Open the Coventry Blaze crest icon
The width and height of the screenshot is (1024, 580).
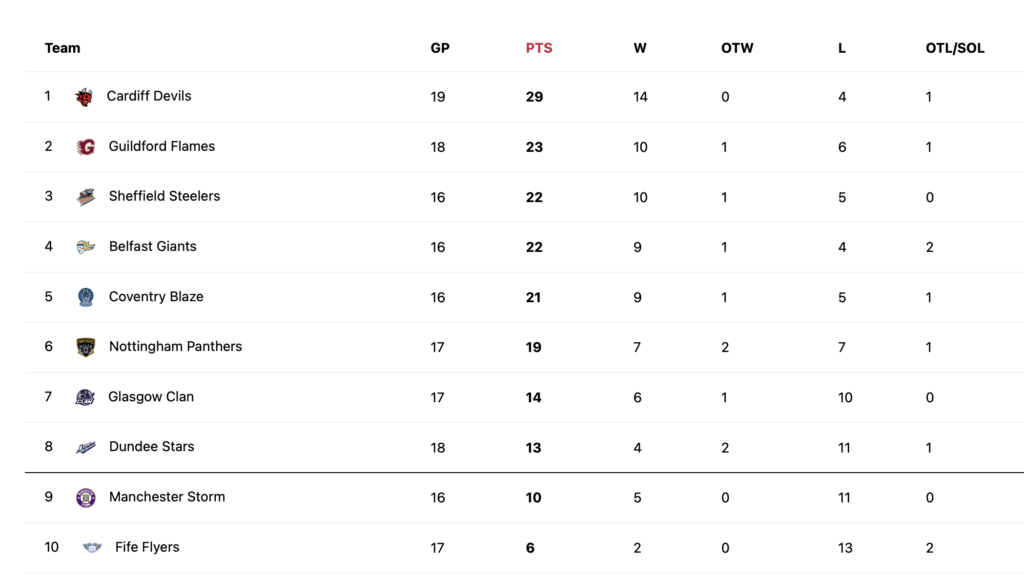[86, 297]
